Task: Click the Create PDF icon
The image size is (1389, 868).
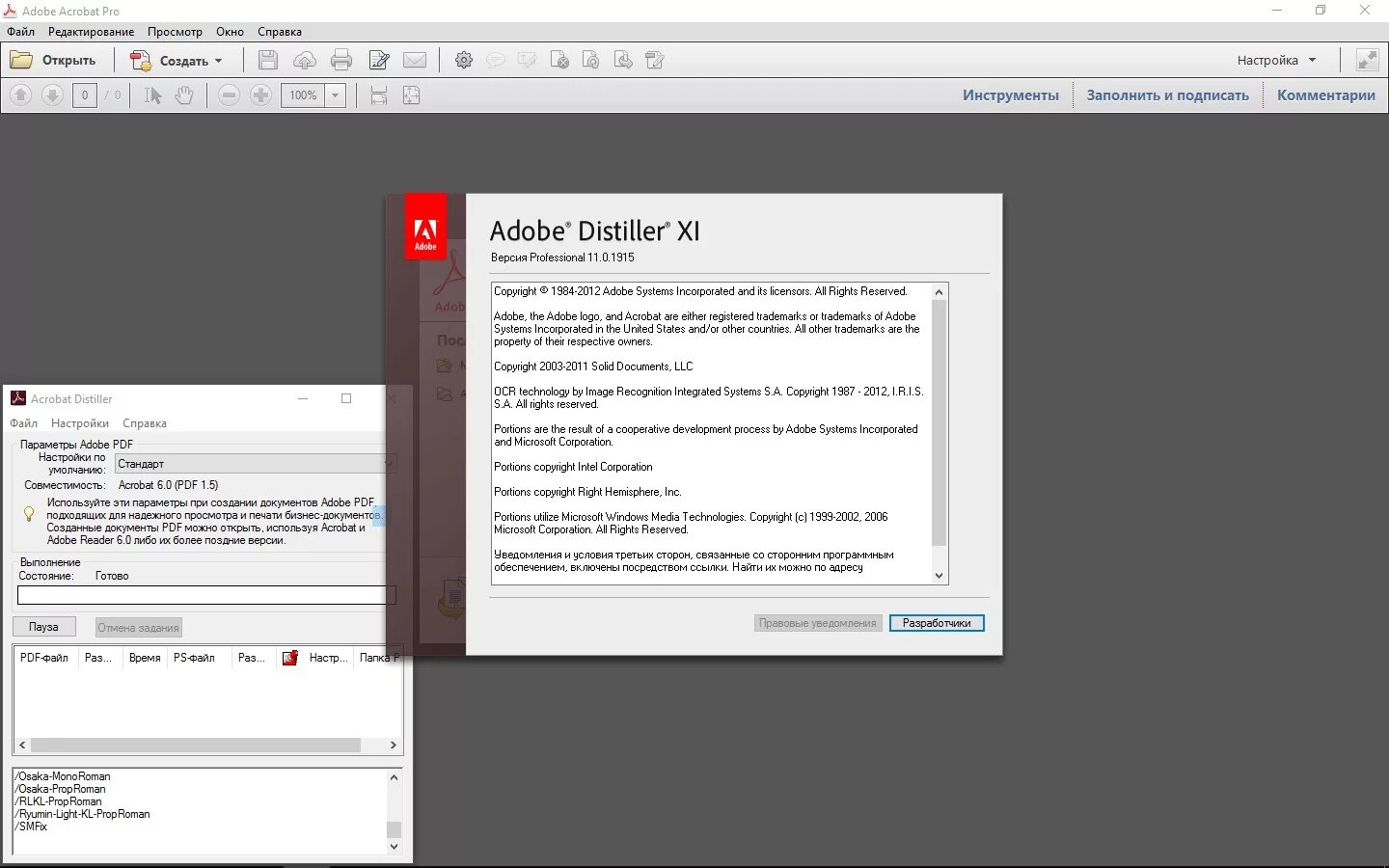Action: 141,60
